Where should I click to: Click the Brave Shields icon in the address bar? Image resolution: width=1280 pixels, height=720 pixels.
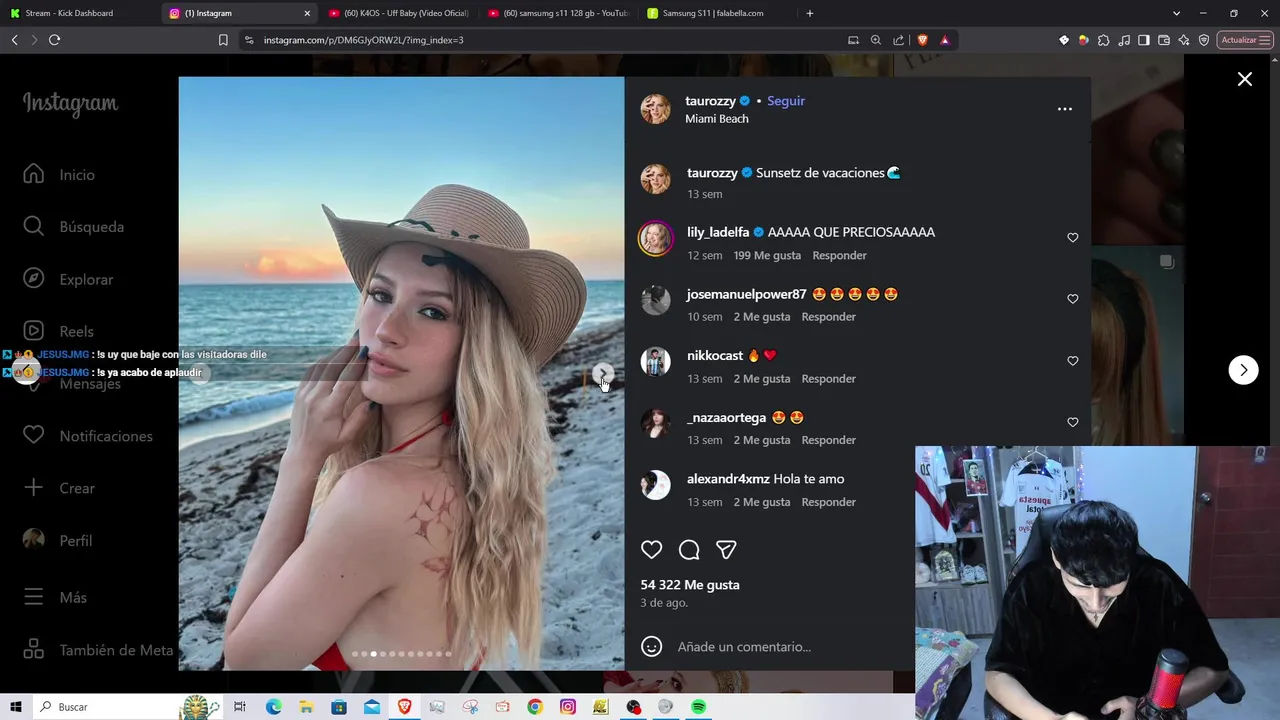point(922,40)
